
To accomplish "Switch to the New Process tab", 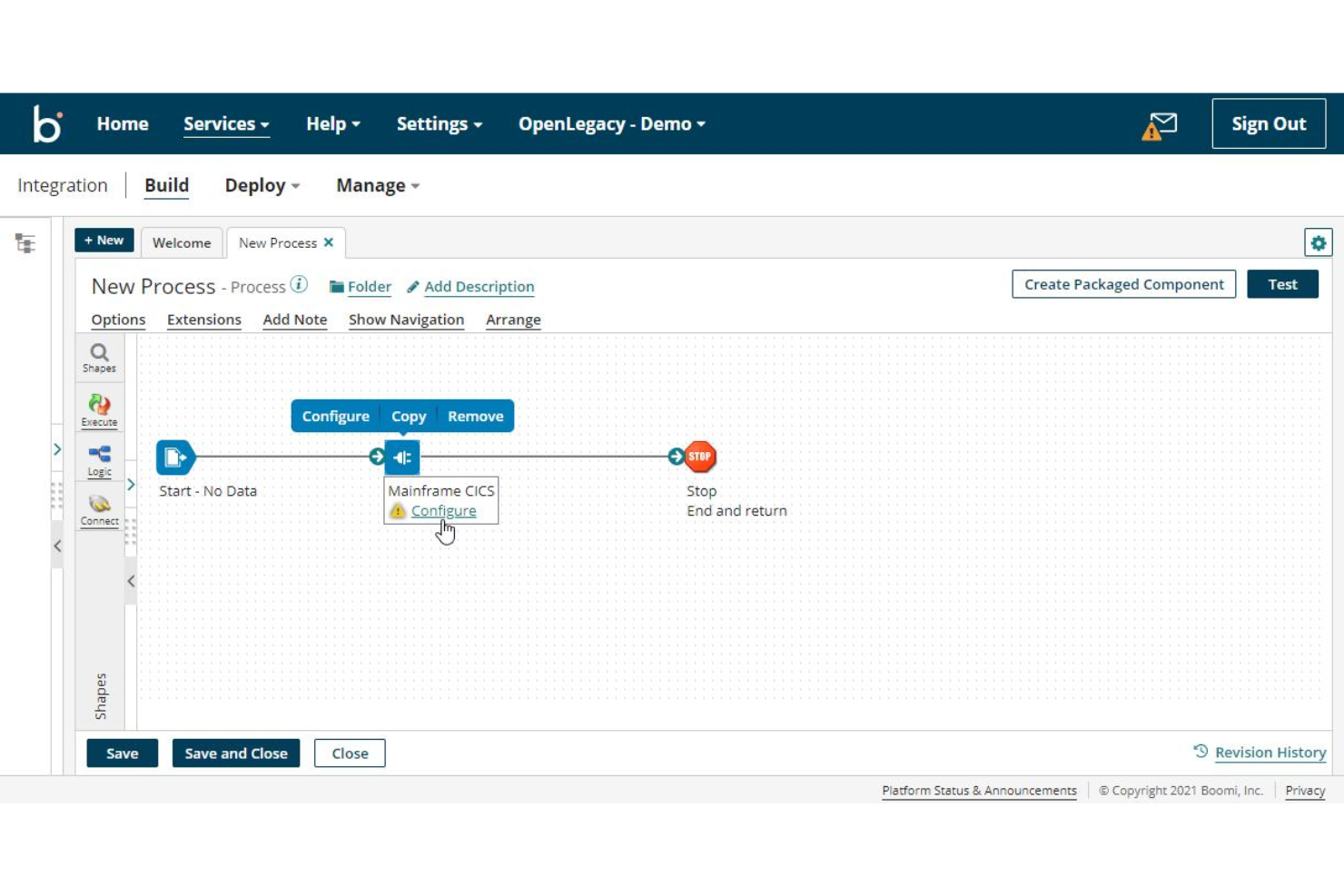I will (278, 242).
